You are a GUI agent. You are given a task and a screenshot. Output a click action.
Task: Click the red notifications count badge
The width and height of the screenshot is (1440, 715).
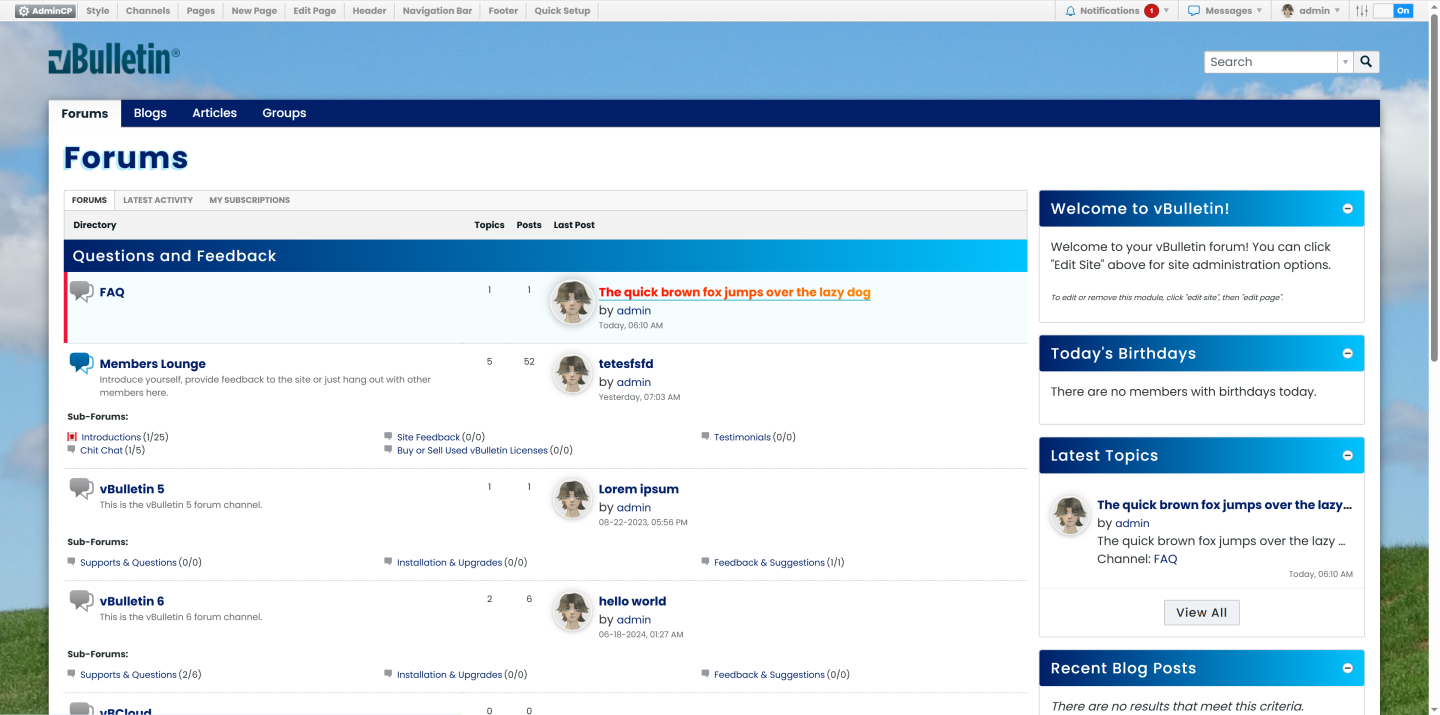(x=1151, y=11)
